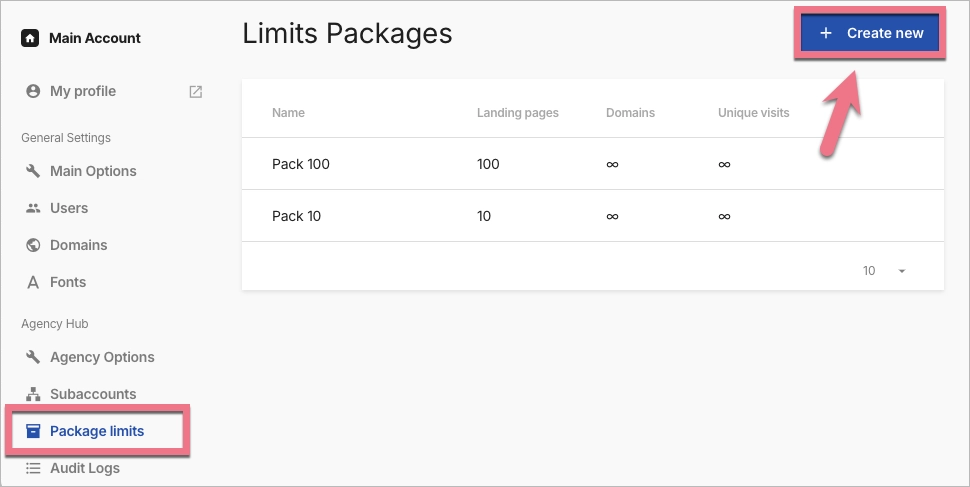970x487 pixels.
Task: Select Package limits in sidebar
Action: pyautogui.click(x=97, y=431)
